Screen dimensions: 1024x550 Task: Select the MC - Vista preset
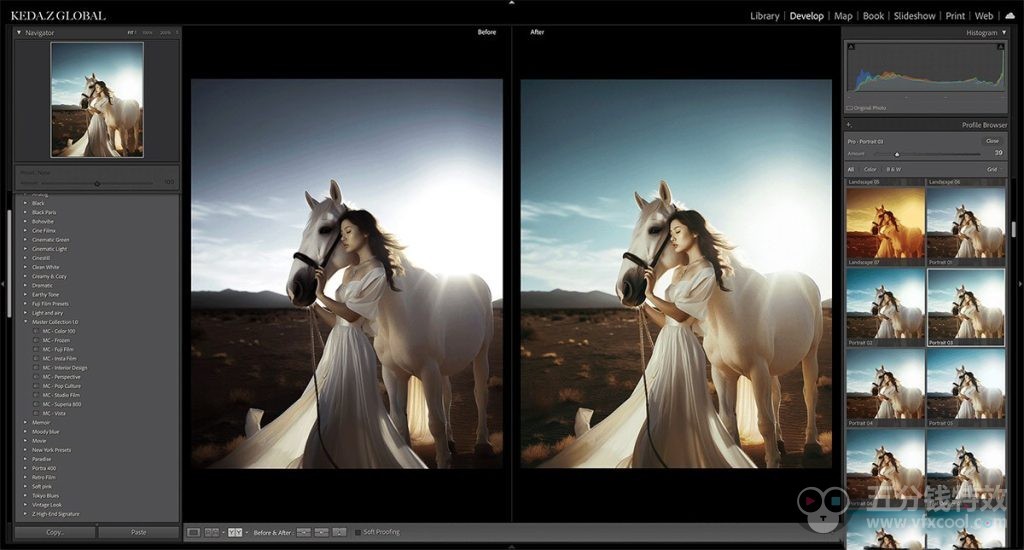click(x=54, y=413)
